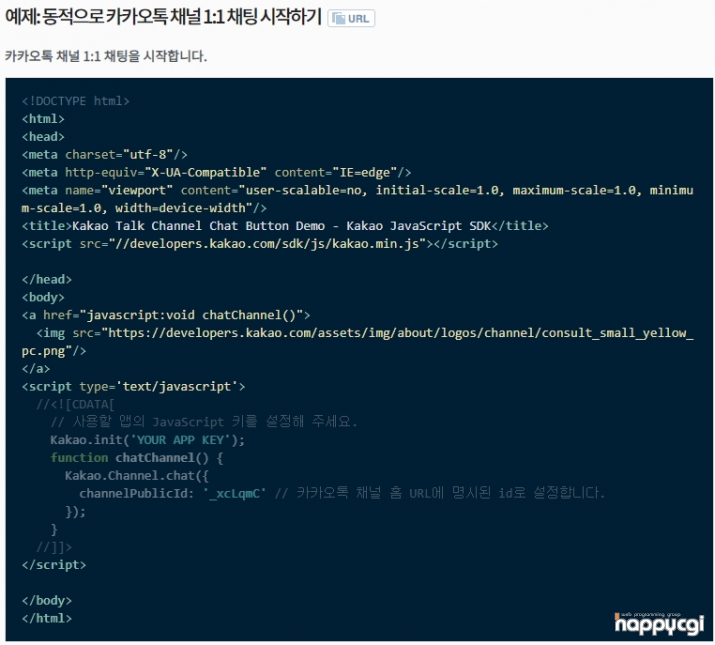Click the '<title>Kakao Talk Channel Chat Button Demo' line
715x645 pixels.
click(285, 225)
